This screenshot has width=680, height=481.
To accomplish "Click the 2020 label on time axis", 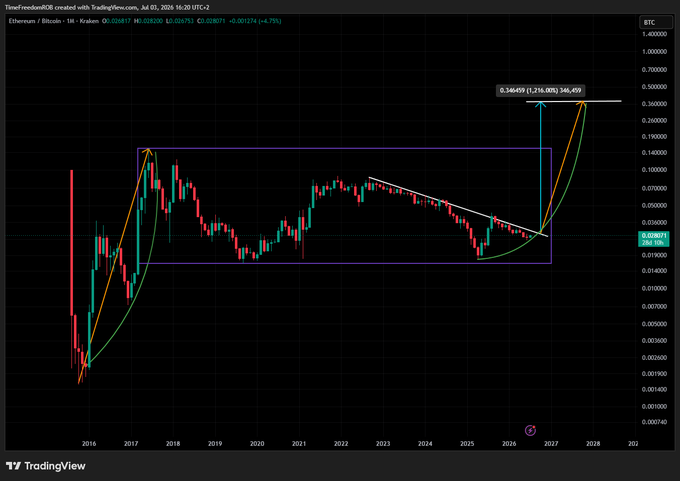I will point(257,444).
